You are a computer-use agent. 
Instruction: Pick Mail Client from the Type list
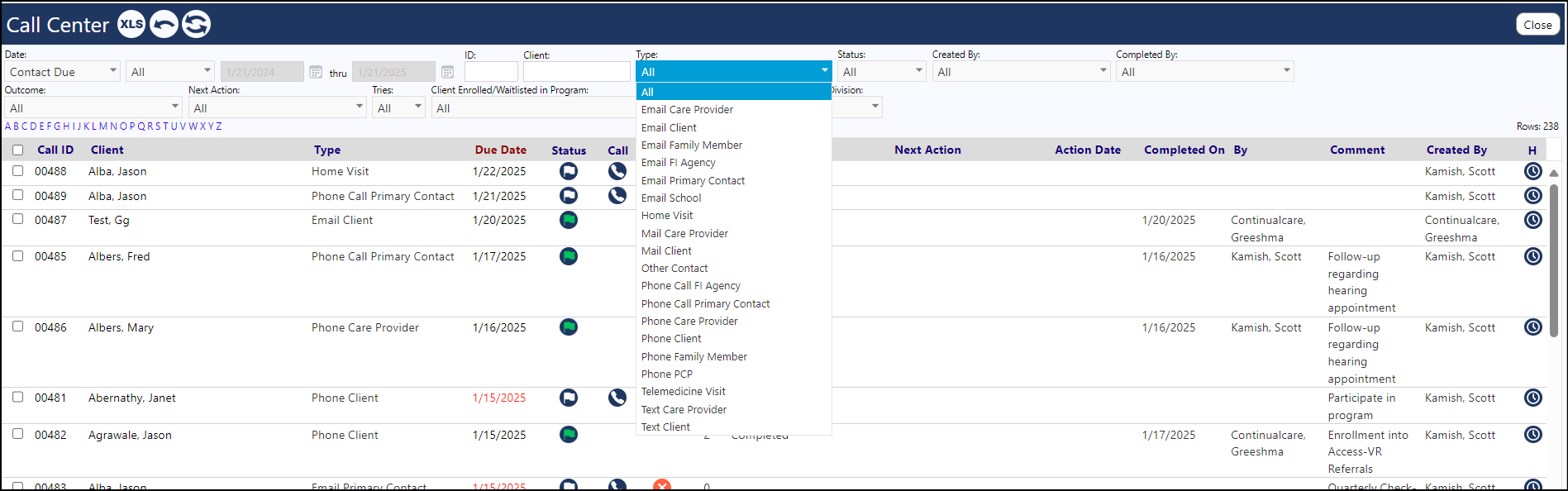(733, 250)
